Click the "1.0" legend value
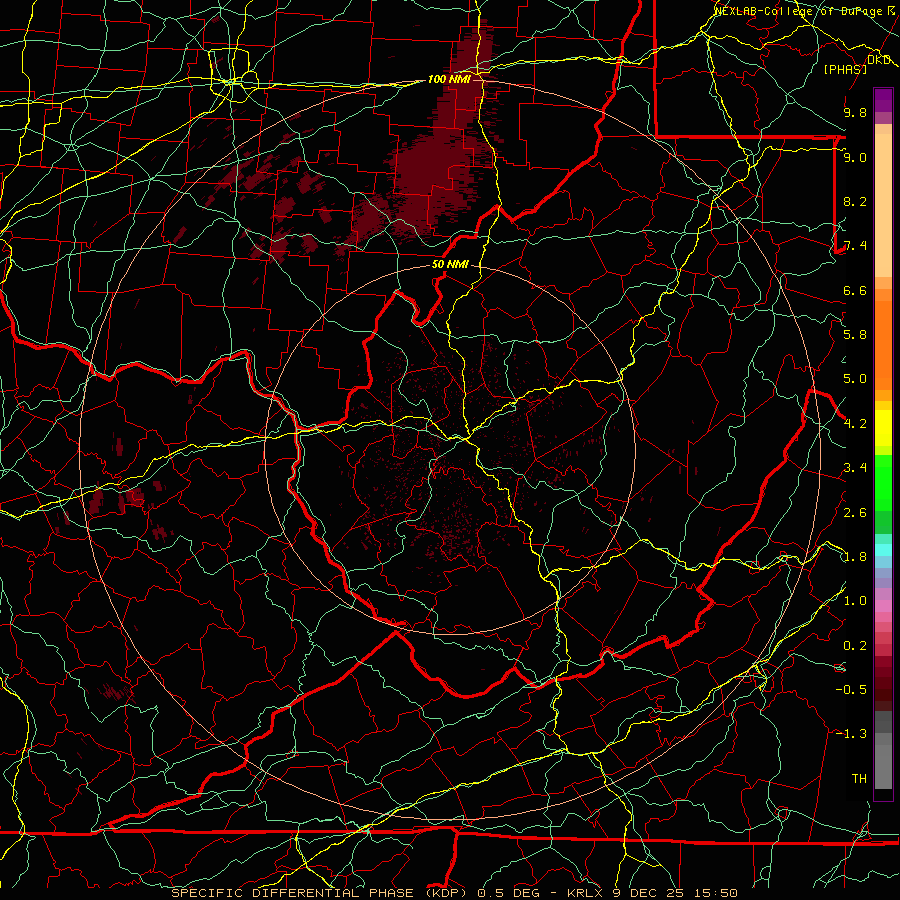 click(855, 601)
